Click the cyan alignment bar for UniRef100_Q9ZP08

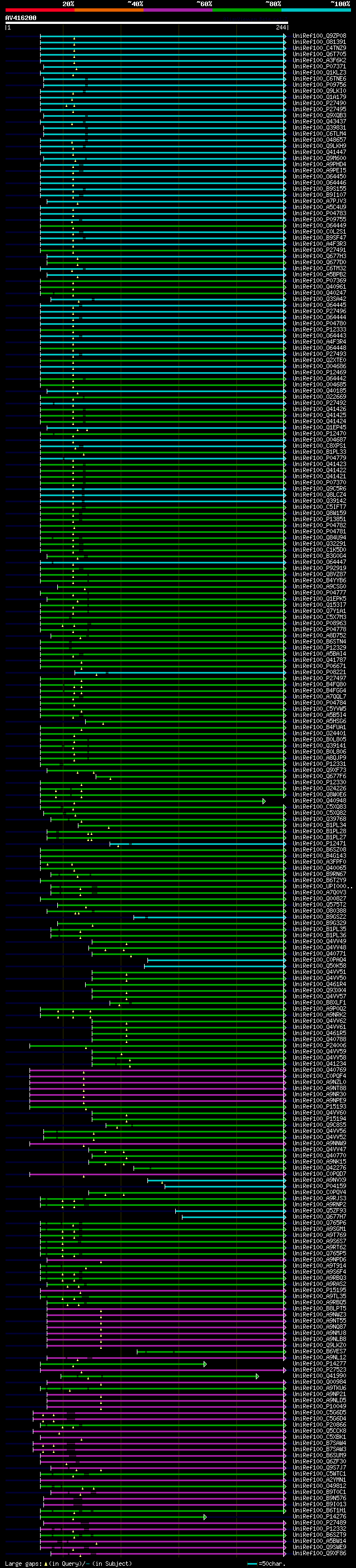click(x=162, y=36)
